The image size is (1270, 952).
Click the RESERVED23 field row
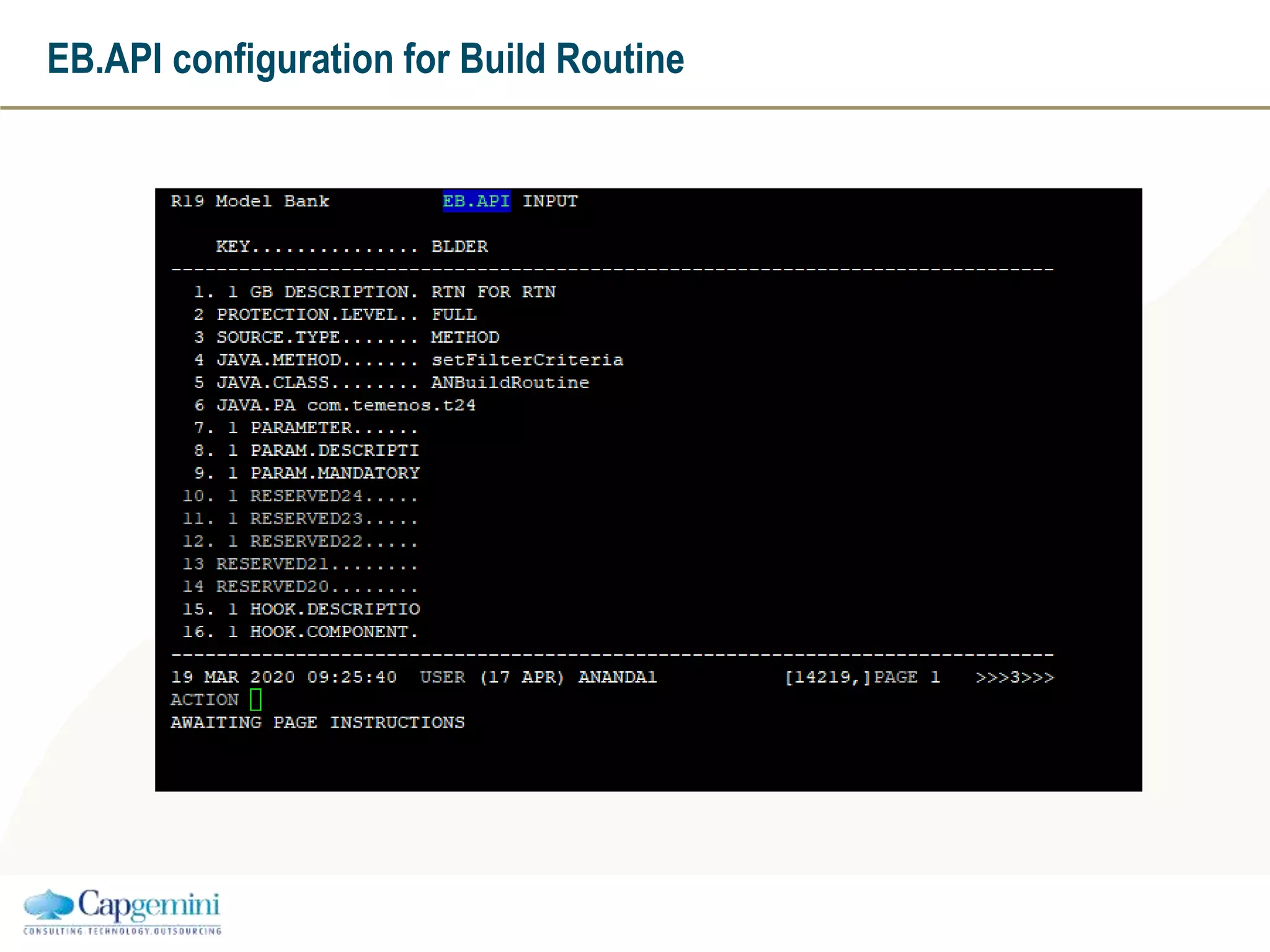coord(300,519)
